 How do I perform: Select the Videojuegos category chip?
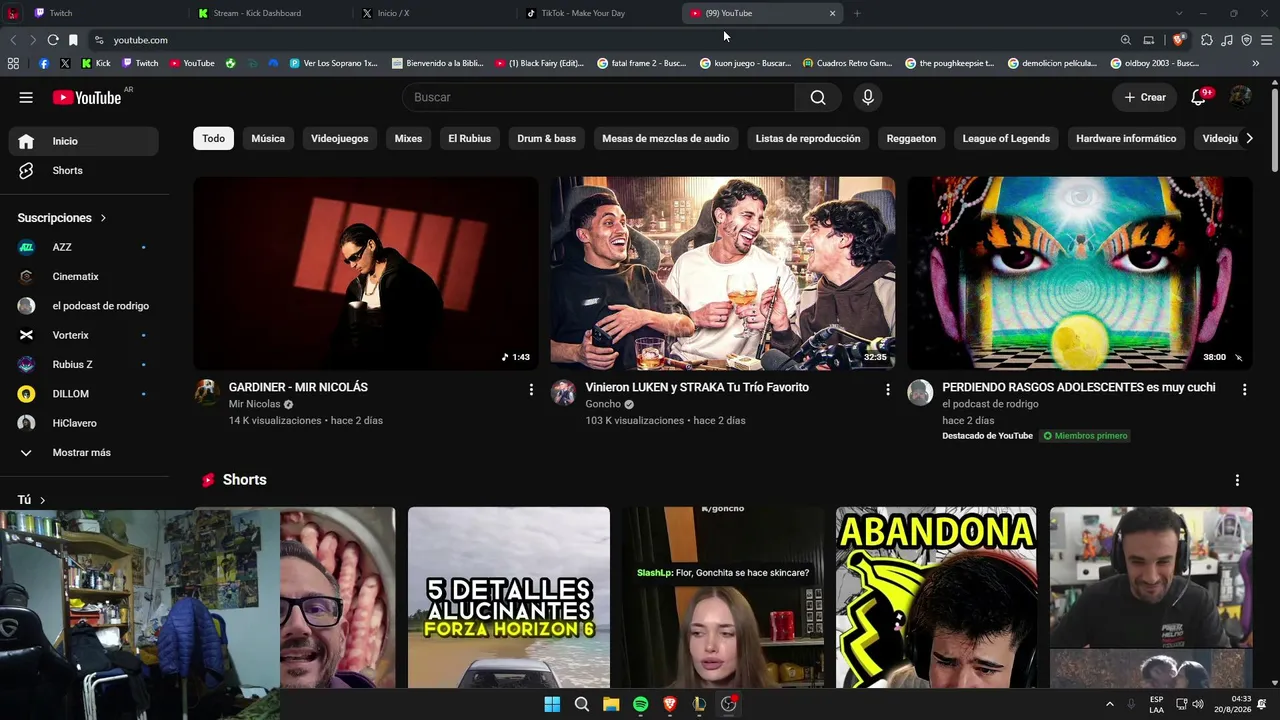pos(340,139)
